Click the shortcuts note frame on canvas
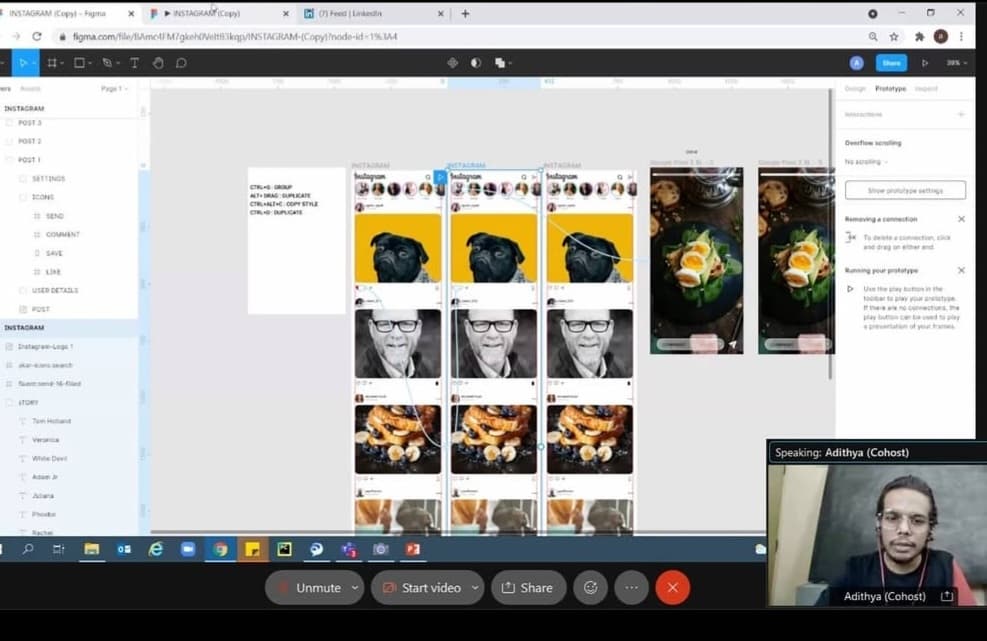The height and width of the screenshot is (641, 987). (296, 241)
